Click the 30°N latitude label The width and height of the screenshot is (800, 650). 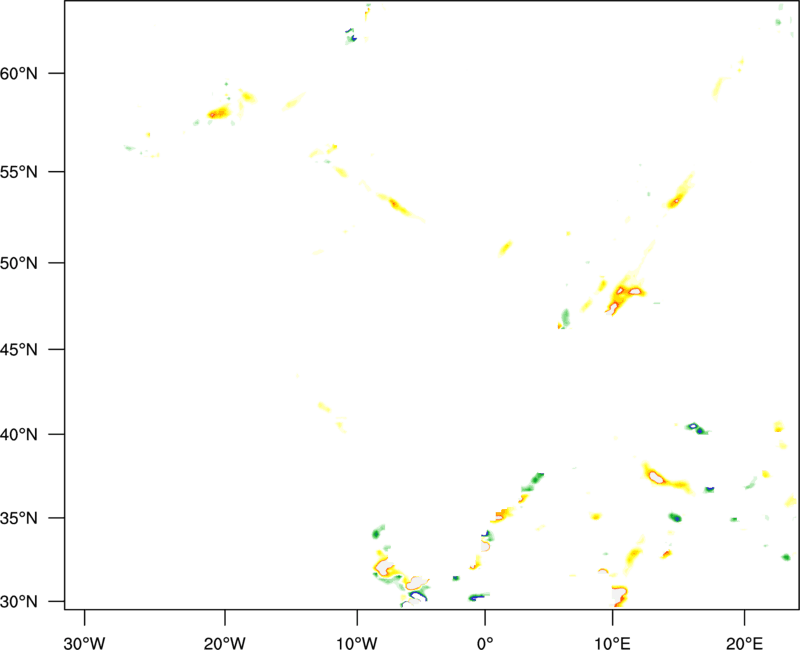(x=19, y=602)
